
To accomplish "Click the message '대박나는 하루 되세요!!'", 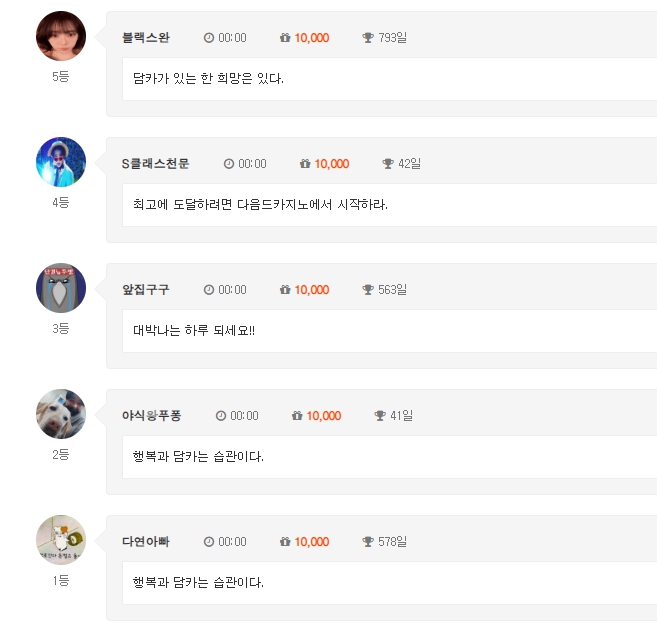I will (194, 330).
